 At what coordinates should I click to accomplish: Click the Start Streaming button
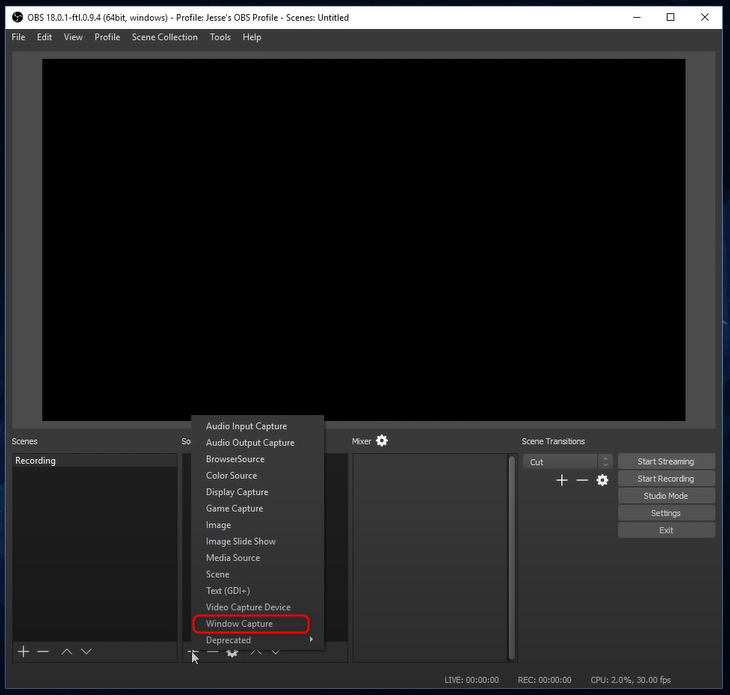click(x=666, y=461)
